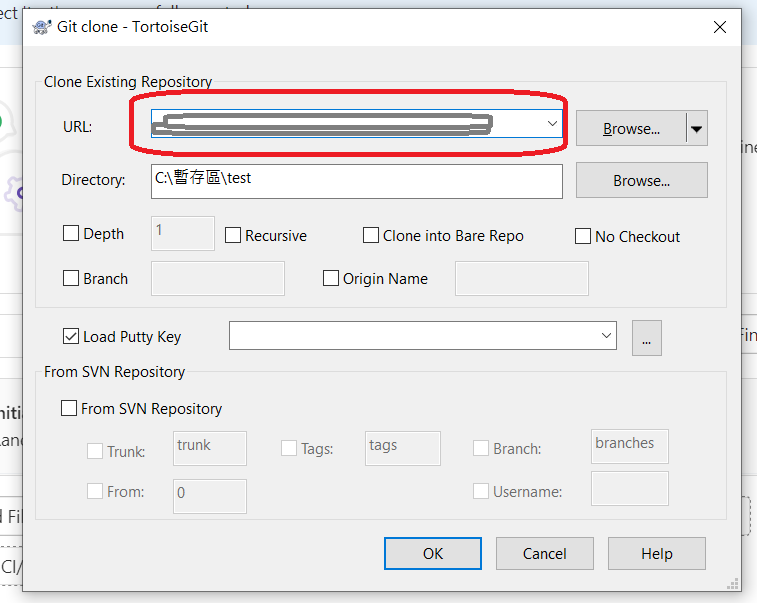Enable the Branch checkbox in clone options
The image size is (757, 603).
click(71, 278)
